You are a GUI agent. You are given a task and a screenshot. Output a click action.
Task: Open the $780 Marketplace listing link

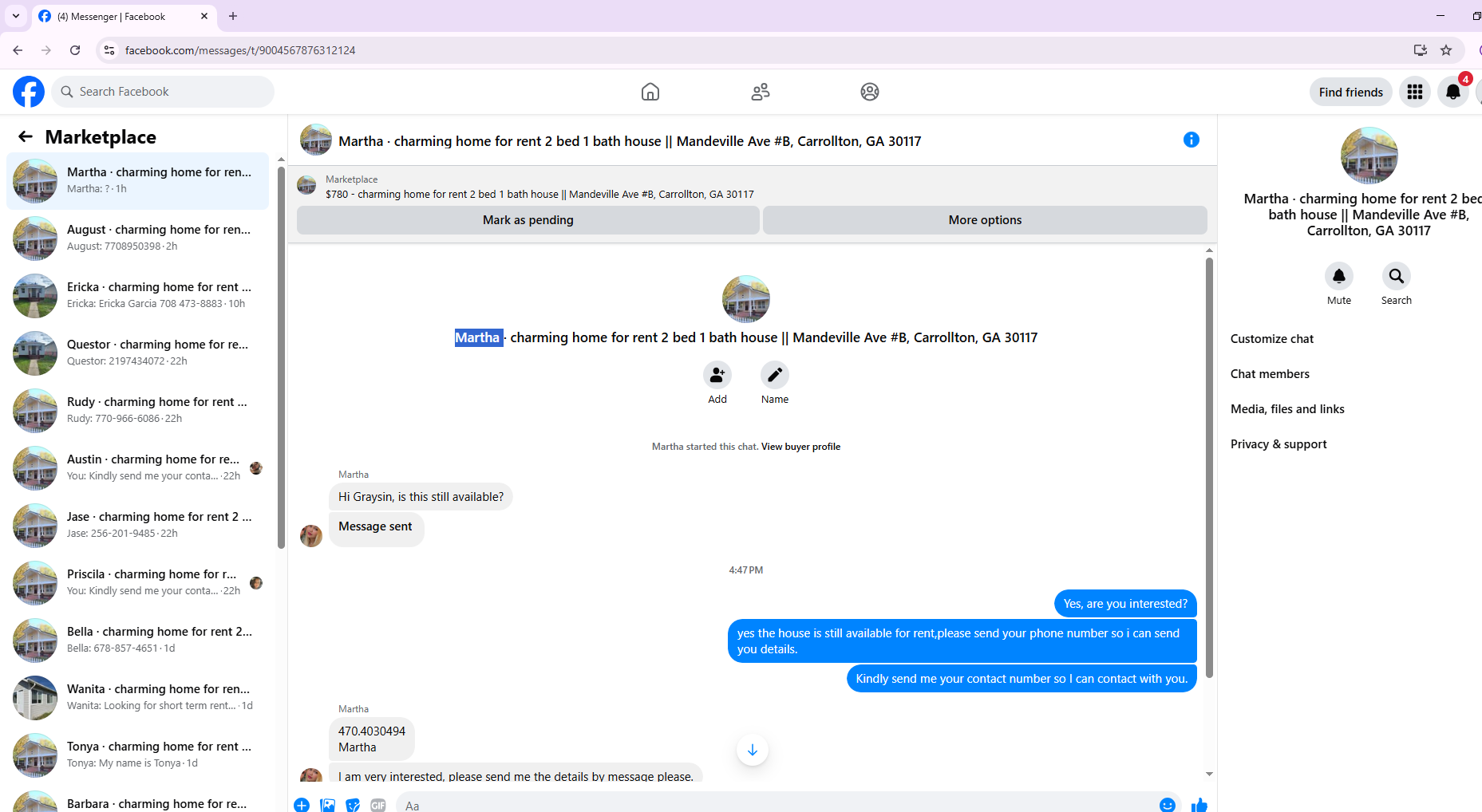[x=539, y=194]
